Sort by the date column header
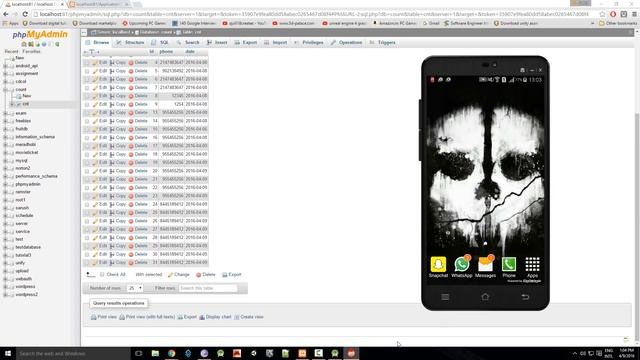 190,52
